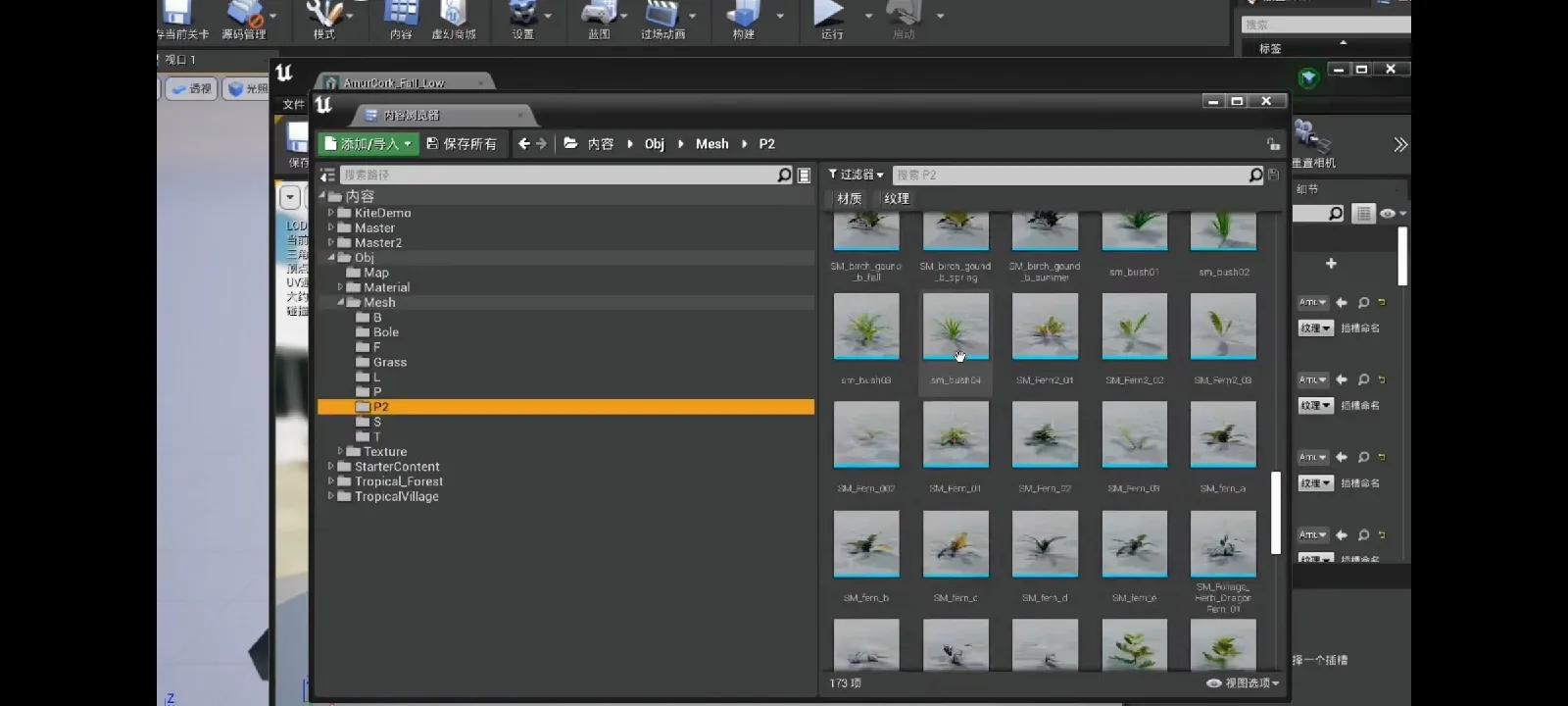Click the 模式 modes toolbar icon
This screenshot has height=706, width=1568.
[324, 20]
